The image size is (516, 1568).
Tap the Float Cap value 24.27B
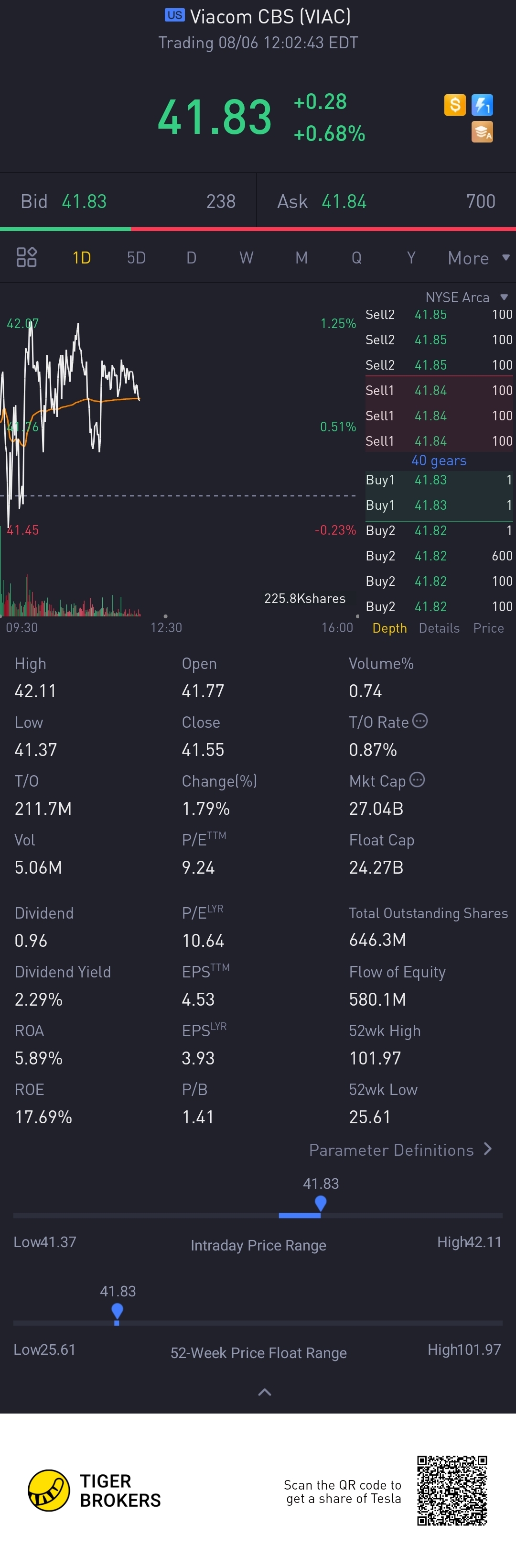pyautogui.click(x=376, y=867)
